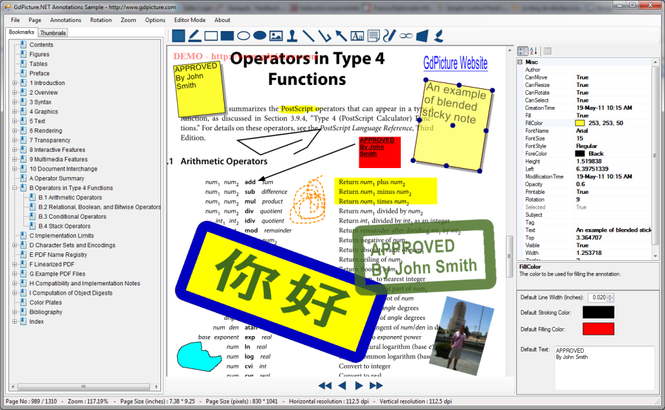
Task: Pick the filled ellipse annotation tool
Action: click(260, 36)
